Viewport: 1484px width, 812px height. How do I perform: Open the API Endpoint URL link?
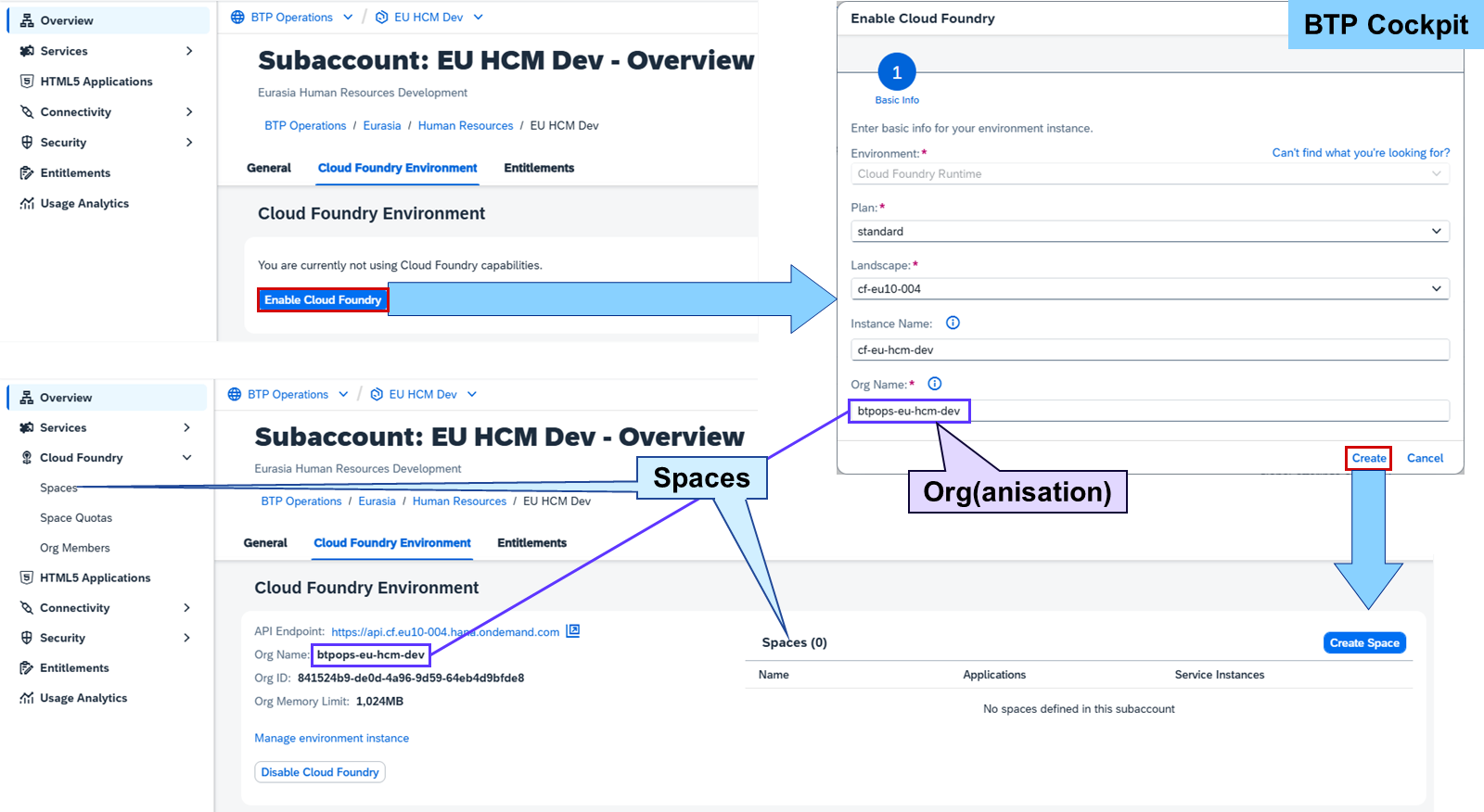445,632
